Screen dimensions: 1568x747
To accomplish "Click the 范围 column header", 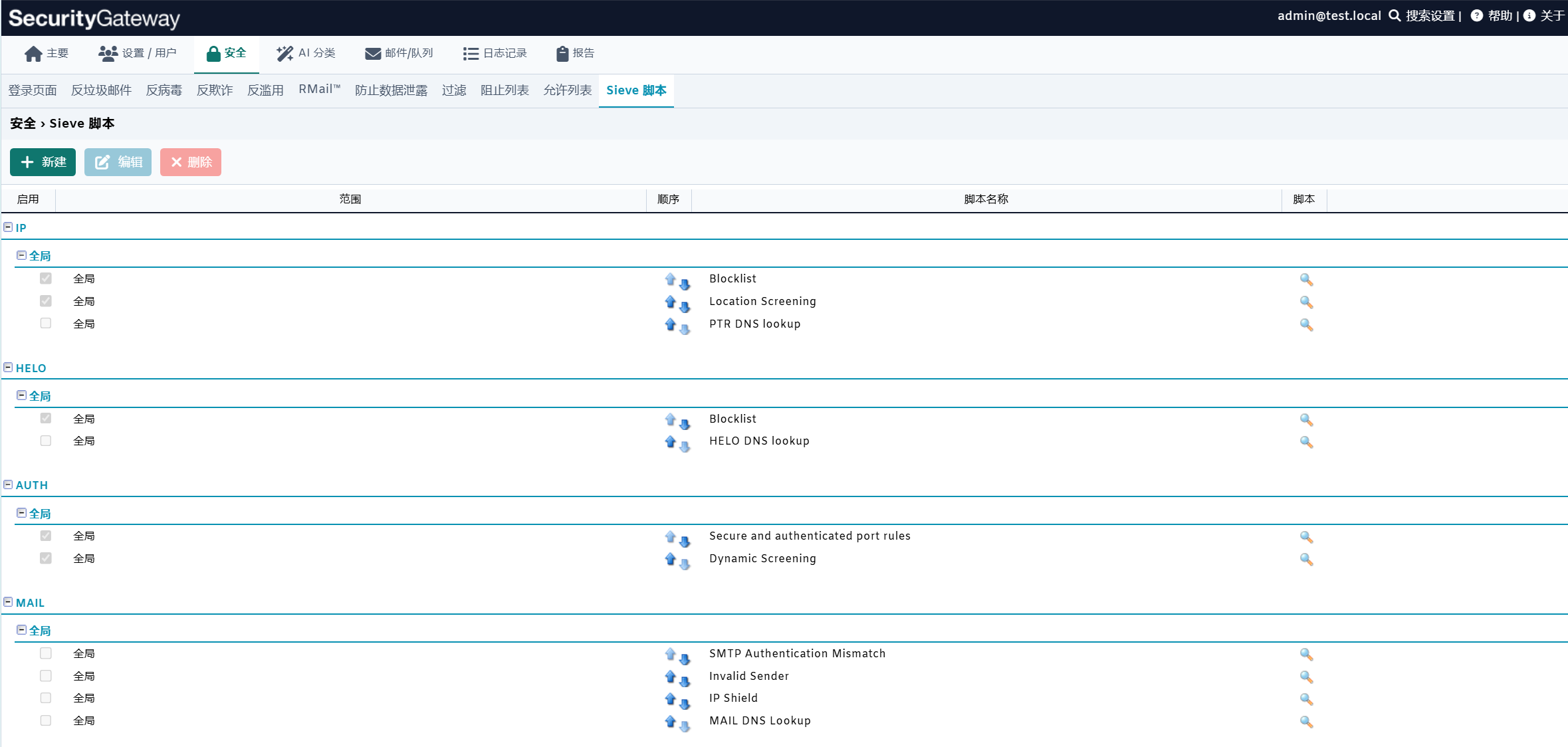I will coord(350,199).
